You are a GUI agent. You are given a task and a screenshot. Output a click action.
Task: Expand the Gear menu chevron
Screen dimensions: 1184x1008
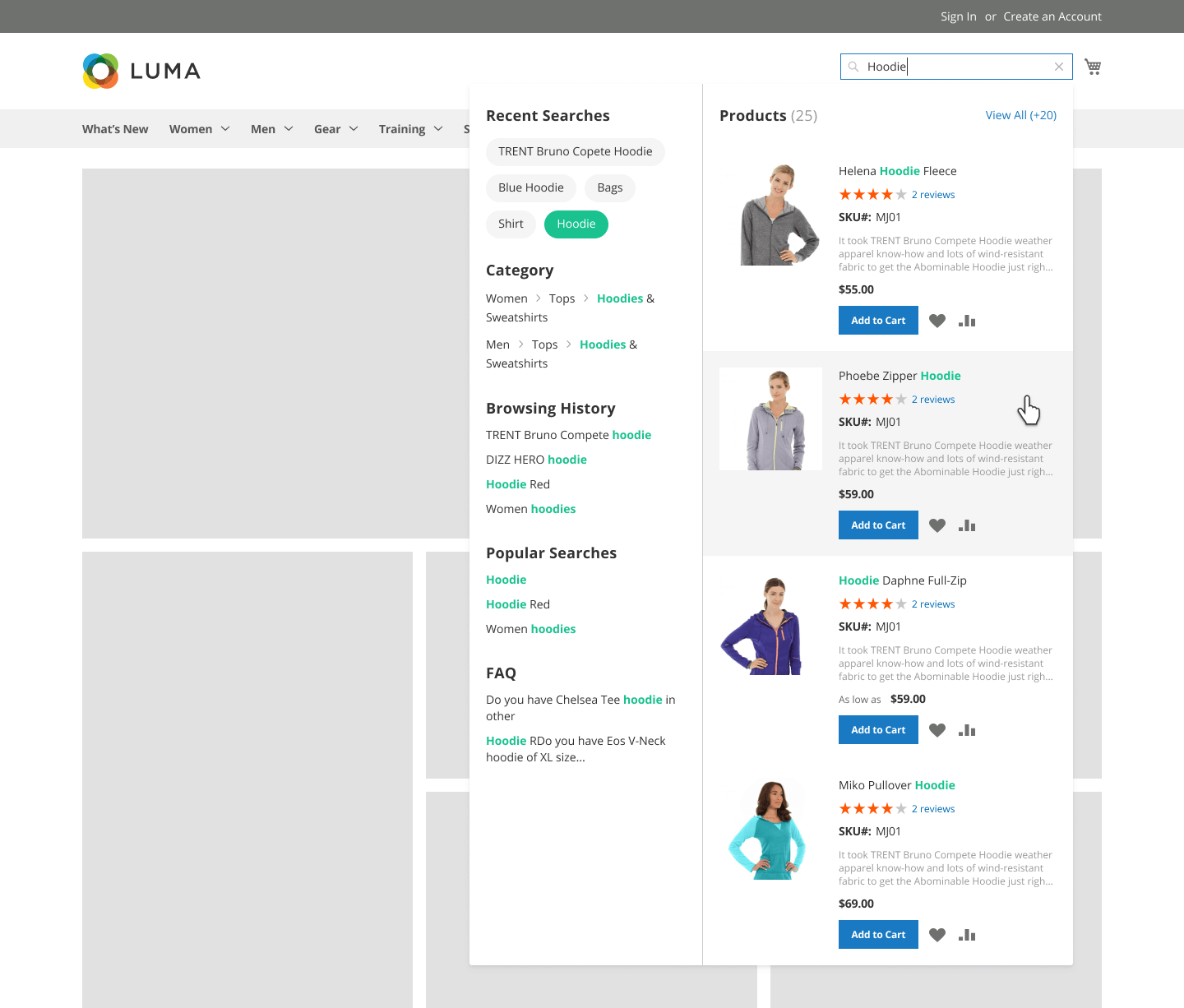click(x=354, y=129)
